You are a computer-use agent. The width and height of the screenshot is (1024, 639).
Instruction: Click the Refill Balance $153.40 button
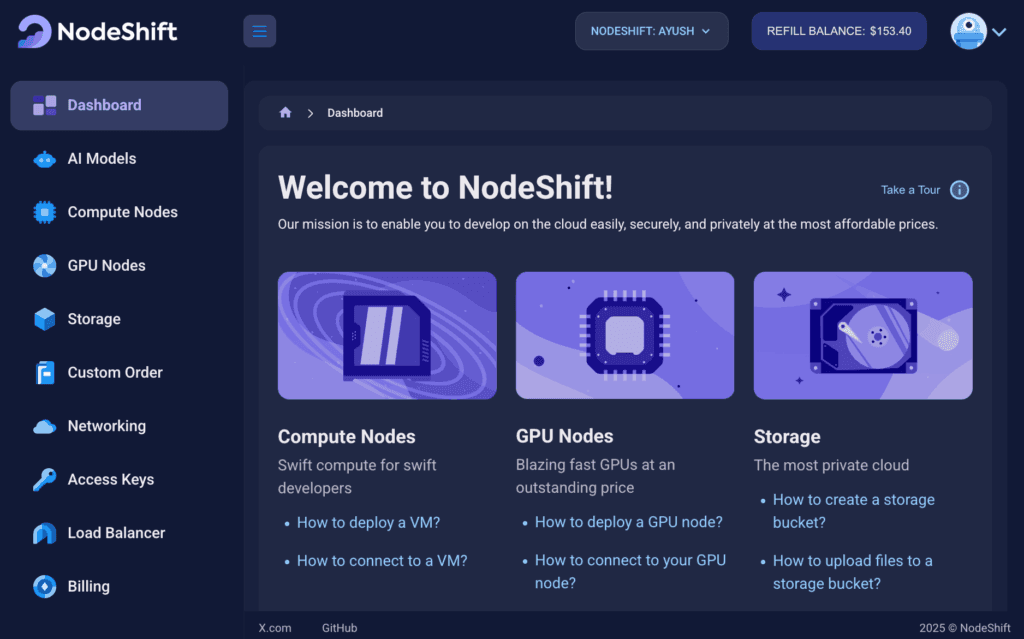click(839, 31)
